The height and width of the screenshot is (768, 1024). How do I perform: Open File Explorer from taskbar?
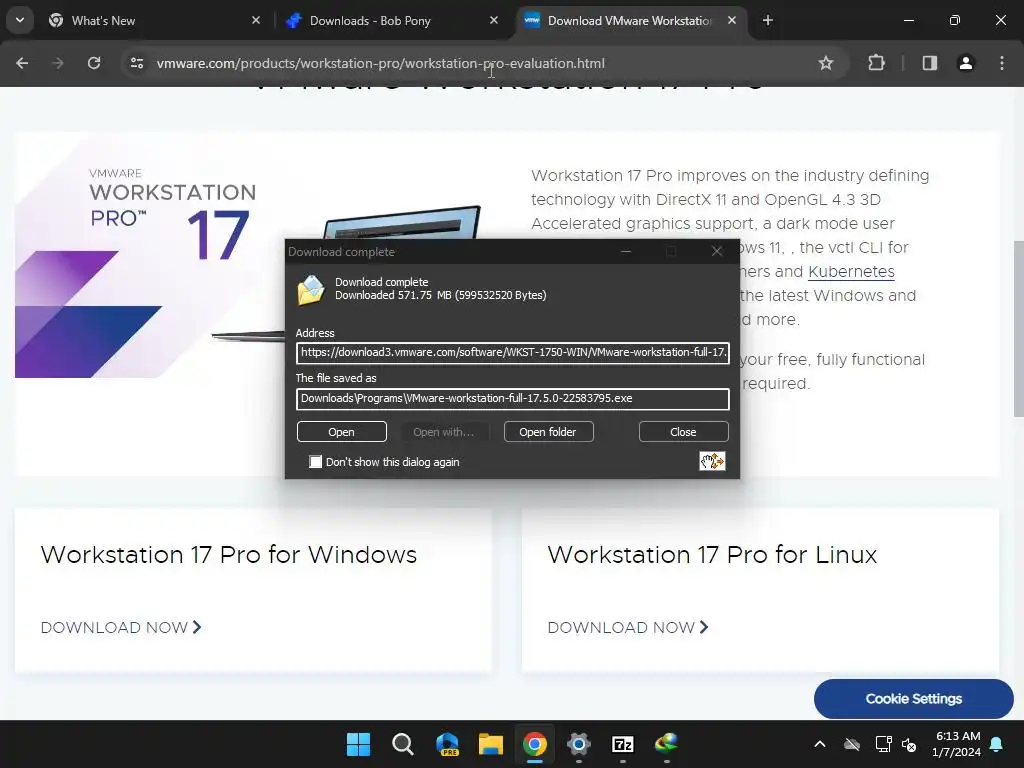point(490,744)
